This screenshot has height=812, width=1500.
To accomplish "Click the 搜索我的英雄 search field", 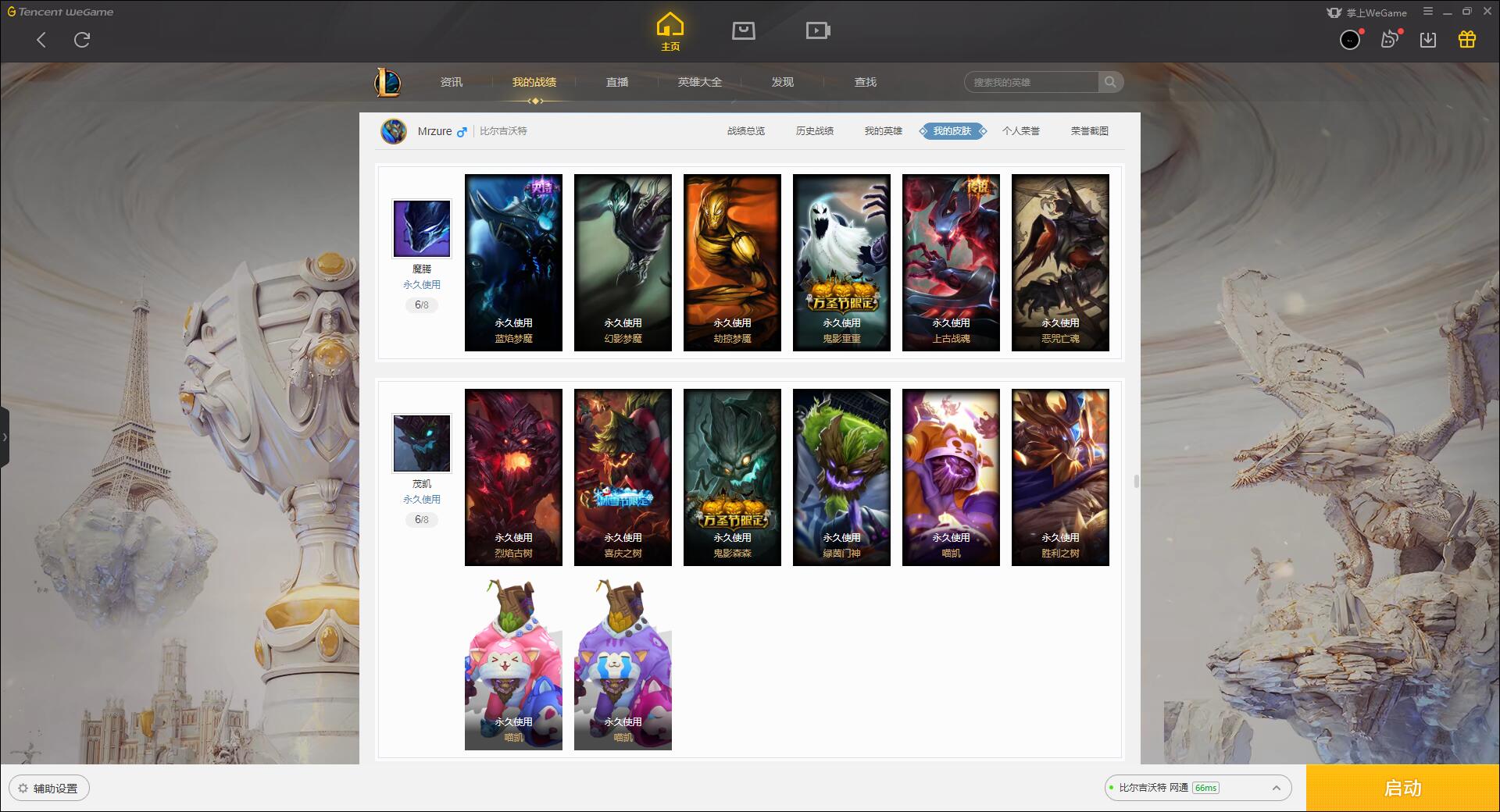I will [x=1032, y=82].
